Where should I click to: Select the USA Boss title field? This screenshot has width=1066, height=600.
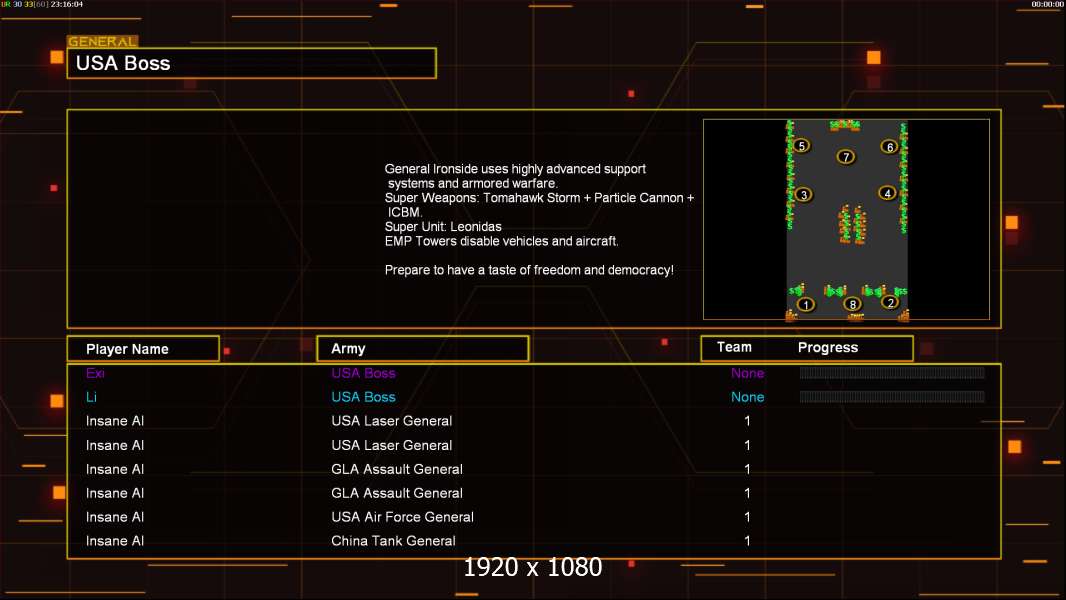252,63
